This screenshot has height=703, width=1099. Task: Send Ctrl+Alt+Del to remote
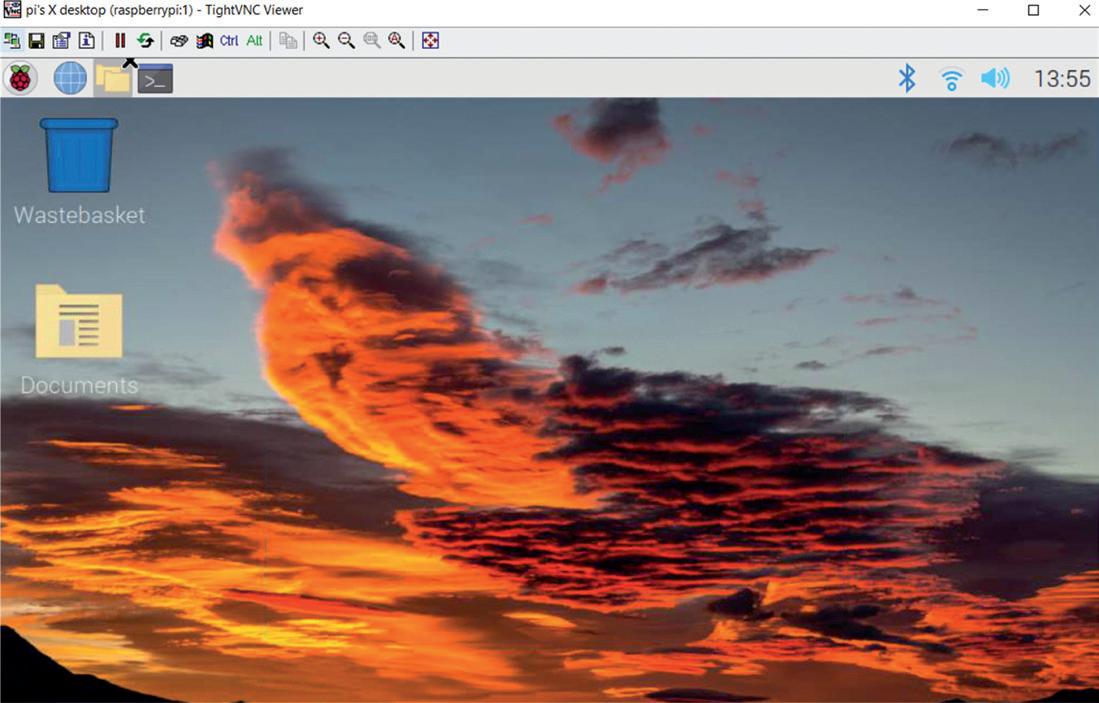point(179,41)
